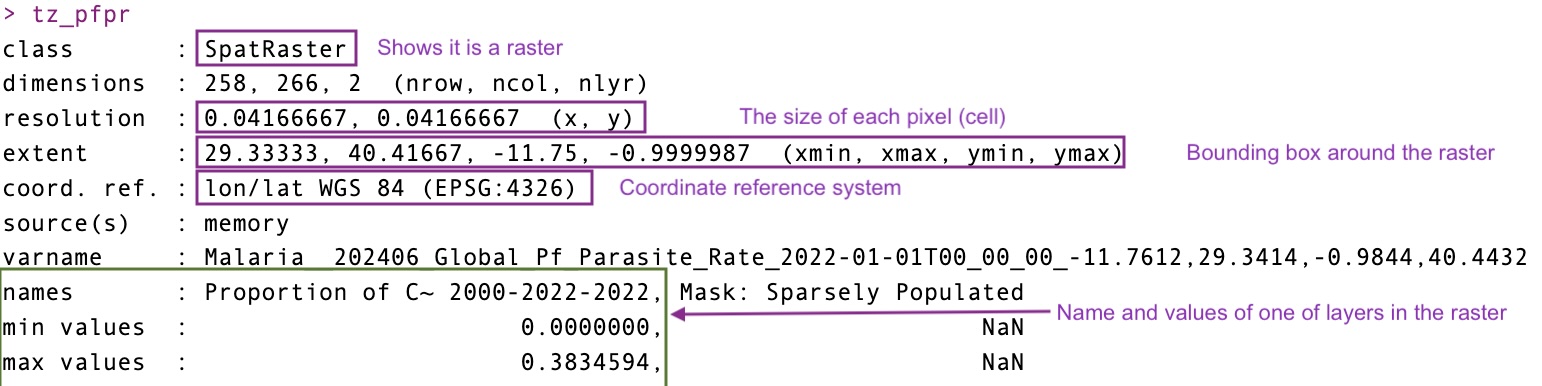
Task: Click the boxed resolution value 0.04166667
Action: tap(422, 118)
